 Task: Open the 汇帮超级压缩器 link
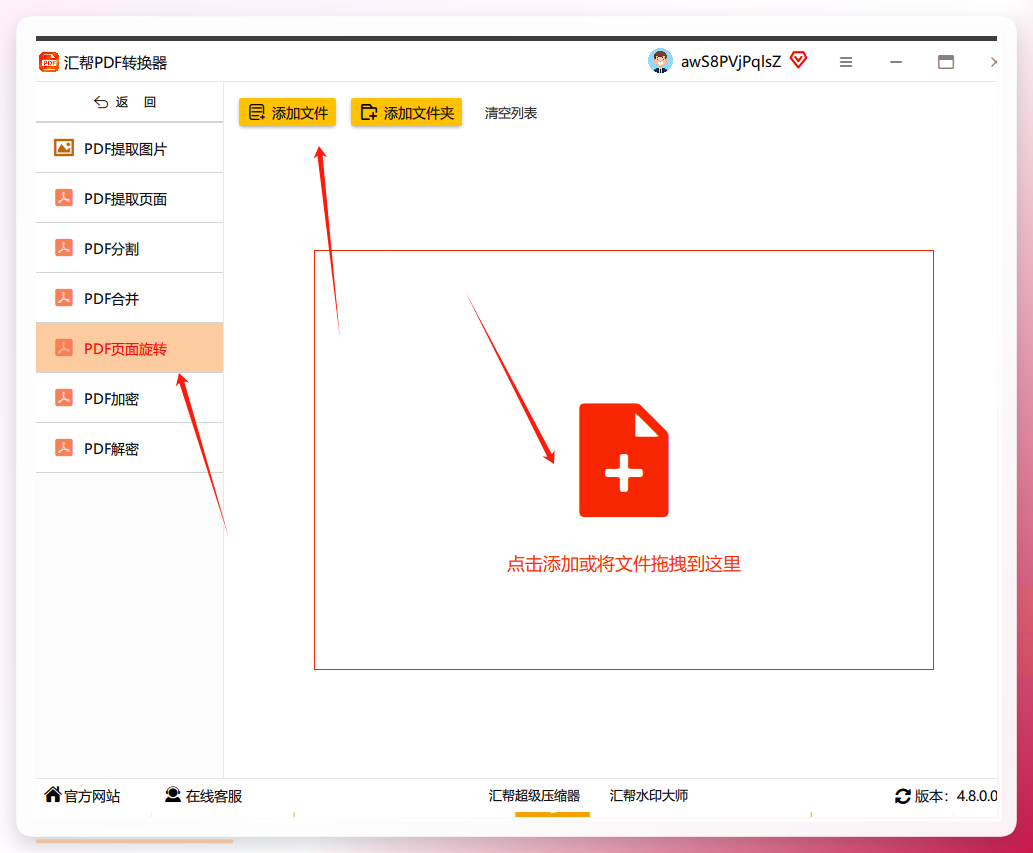pyautogui.click(x=534, y=796)
